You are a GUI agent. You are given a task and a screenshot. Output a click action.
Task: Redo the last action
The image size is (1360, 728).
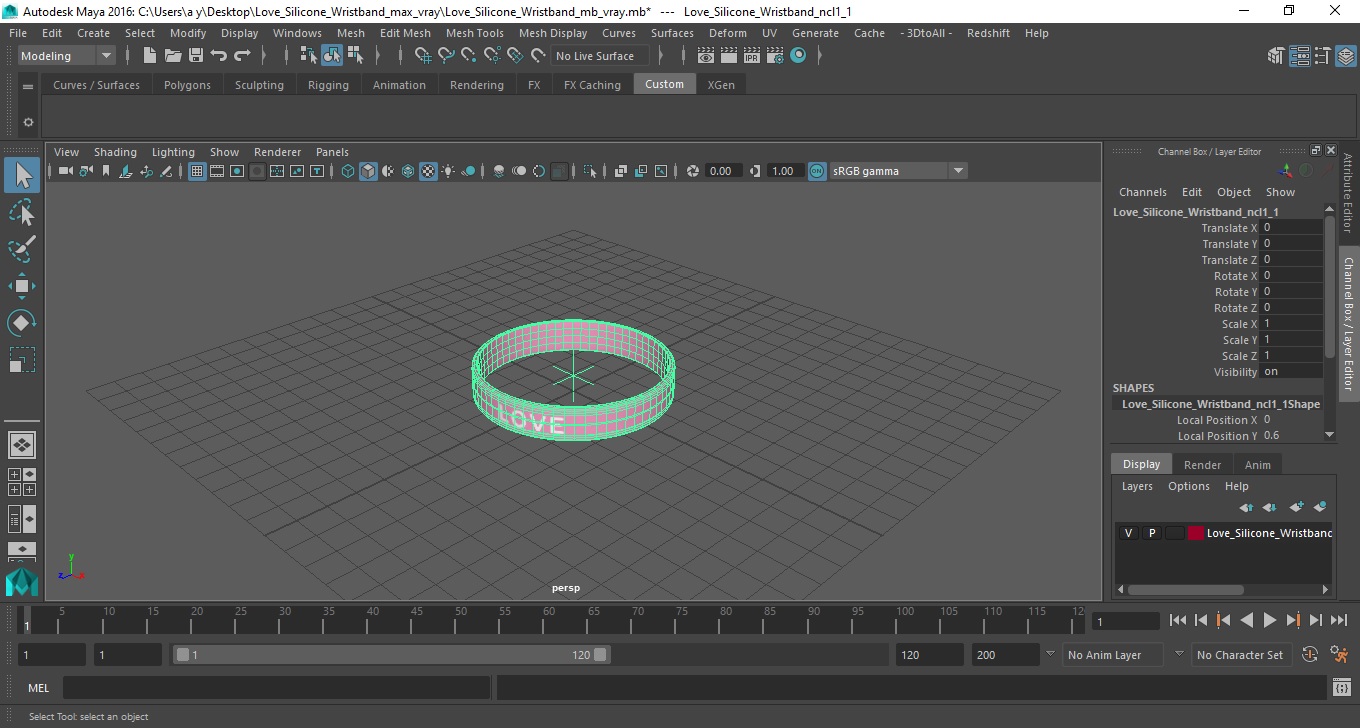click(242, 56)
